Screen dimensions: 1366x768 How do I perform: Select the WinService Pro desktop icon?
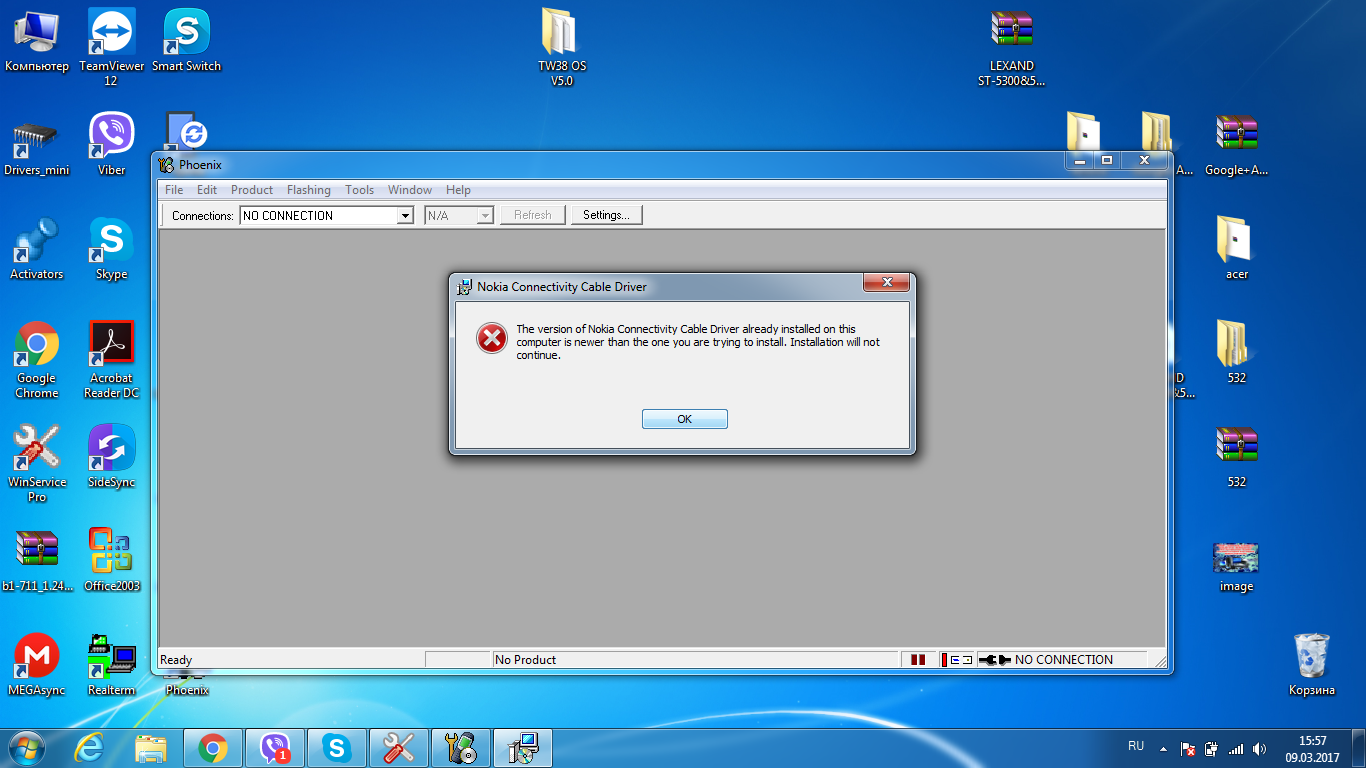pyautogui.click(x=37, y=464)
